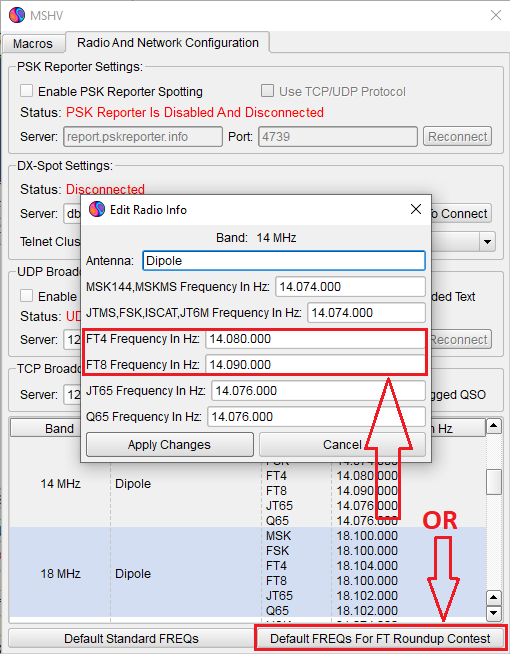This screenshot has width=510, height=654.
Task: Click Default FREQs For FT Roundup Contest
Action: pyautogui.click(x=380, y=639)
